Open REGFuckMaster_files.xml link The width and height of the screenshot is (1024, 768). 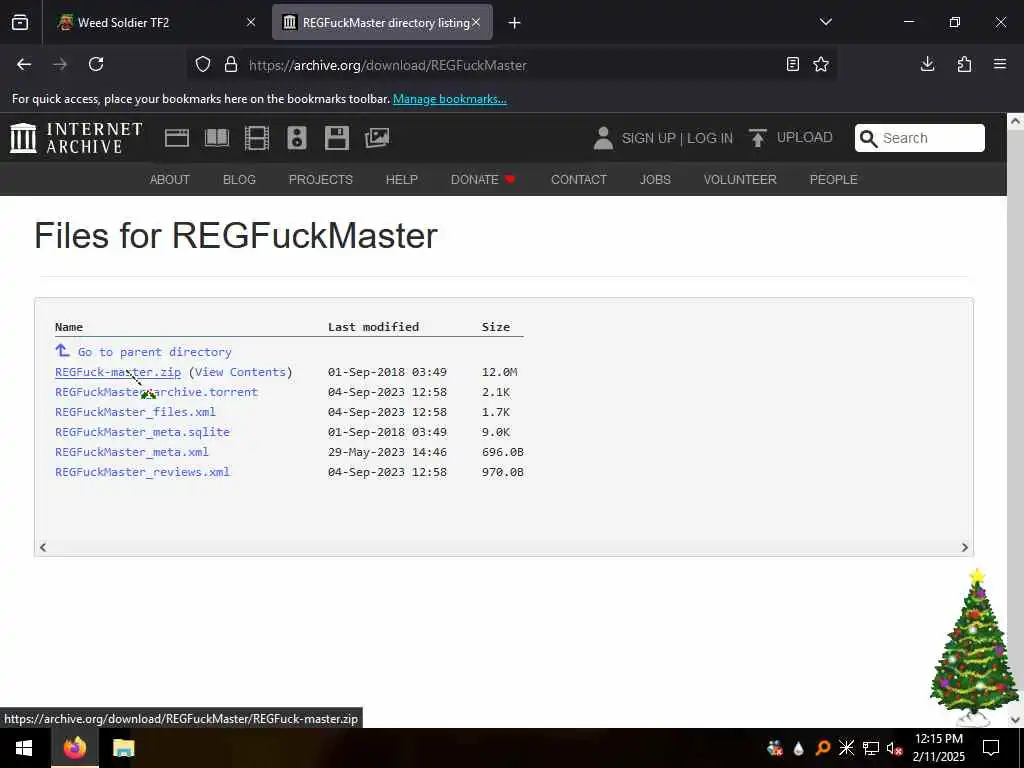tap(135, 412)
